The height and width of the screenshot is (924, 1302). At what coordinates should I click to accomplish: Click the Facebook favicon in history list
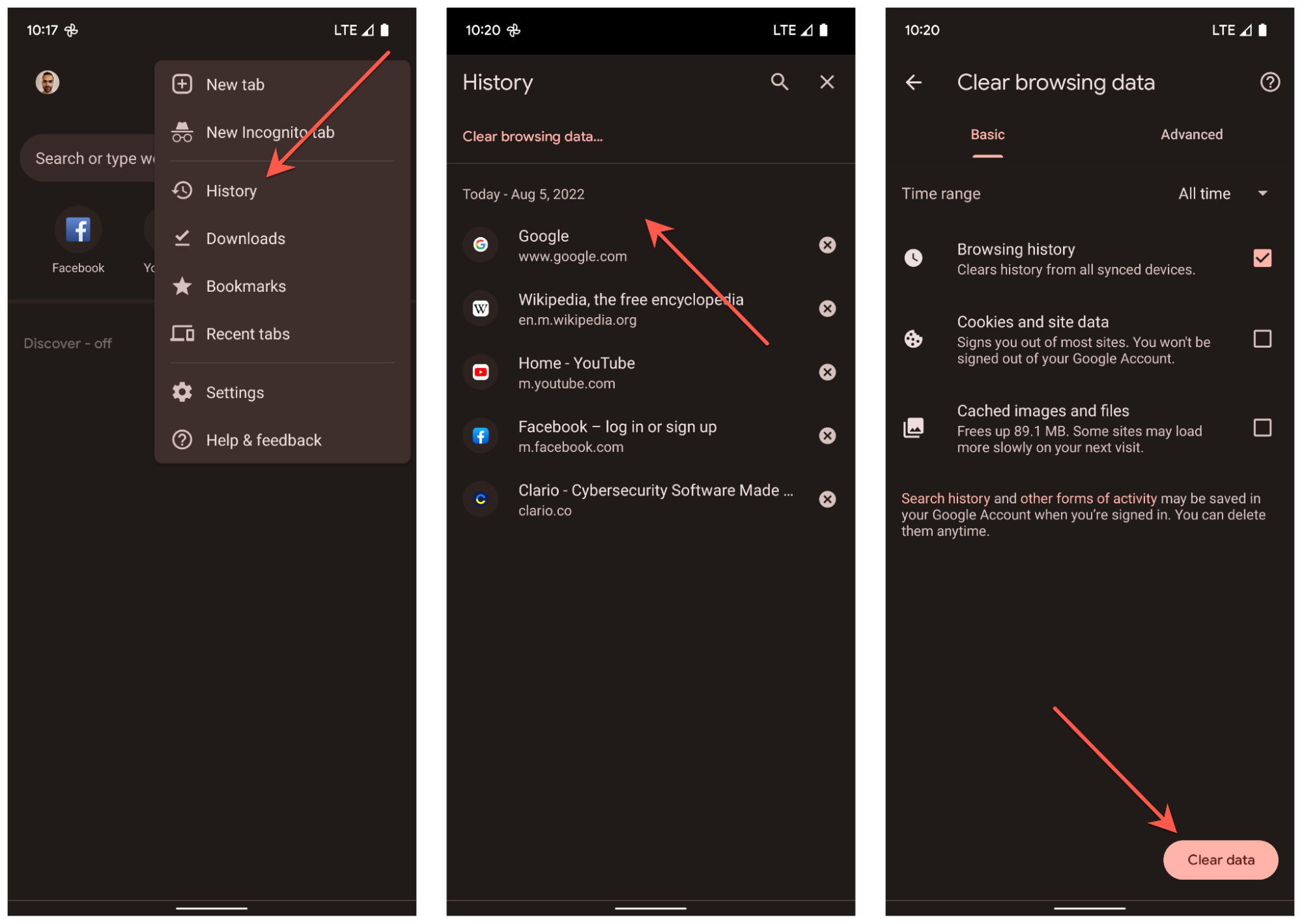click(x=481, y=436)
